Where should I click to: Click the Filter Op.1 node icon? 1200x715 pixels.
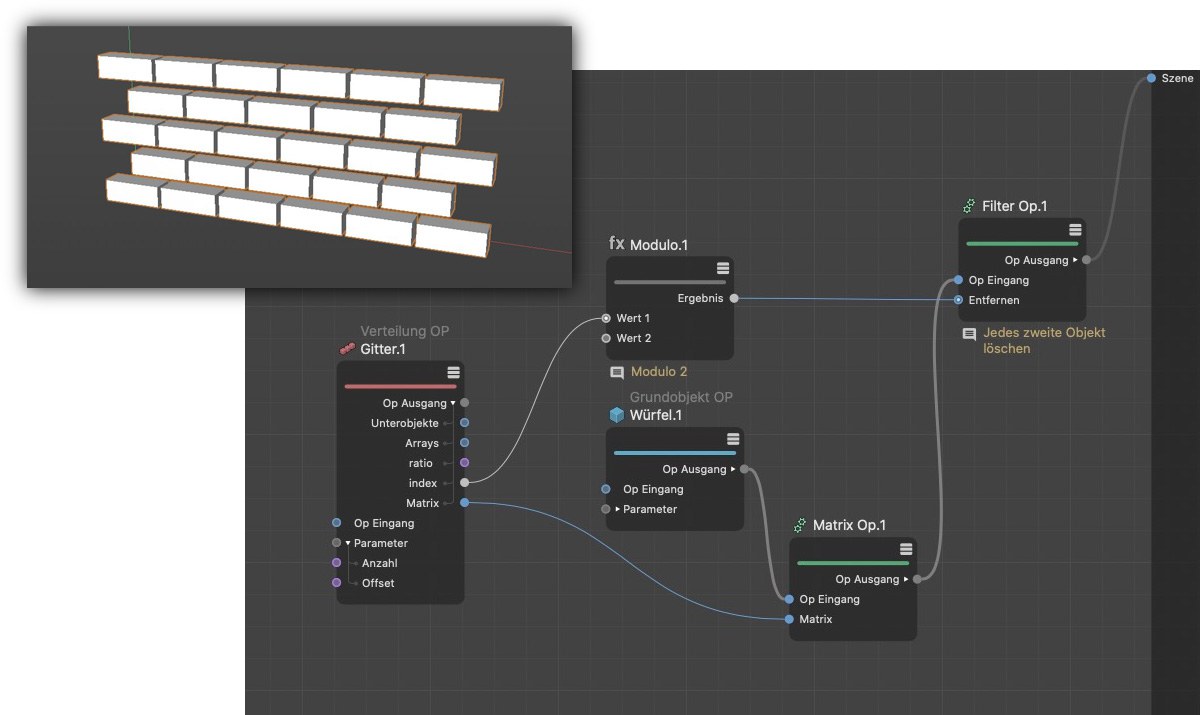click(968, 206)
